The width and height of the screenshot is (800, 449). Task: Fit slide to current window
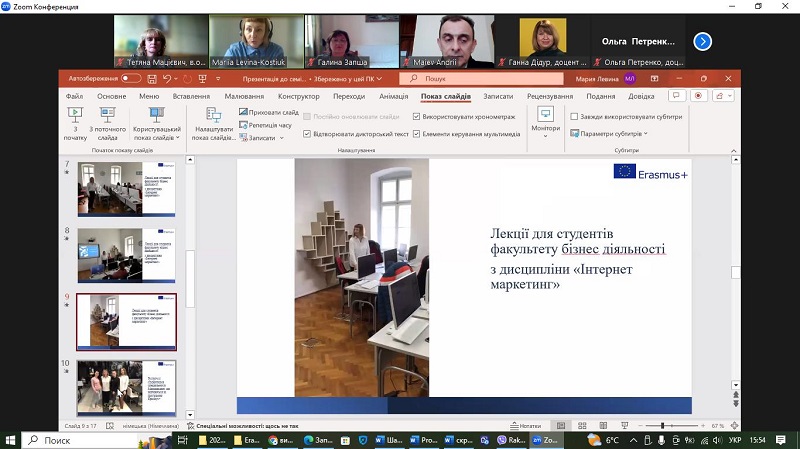coord(733,426)
